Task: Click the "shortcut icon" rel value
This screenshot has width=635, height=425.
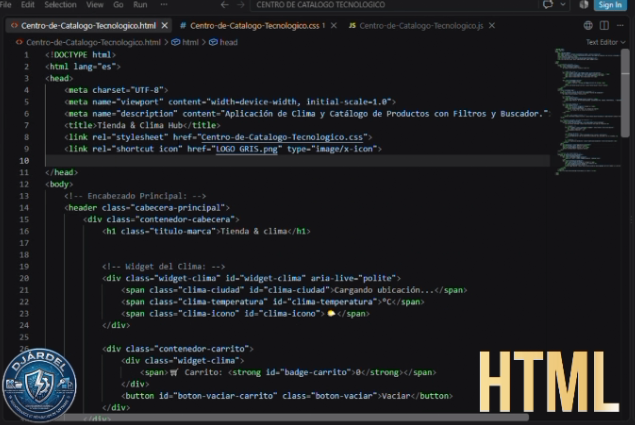Action: coord(147,149)
